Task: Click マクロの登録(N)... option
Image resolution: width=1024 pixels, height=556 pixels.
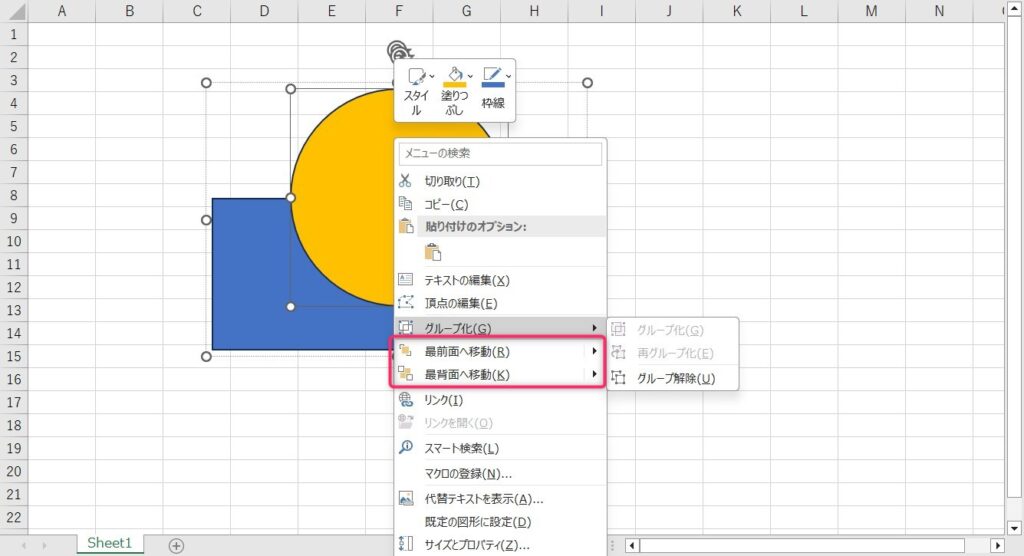Action: click(x=468, y=473)
